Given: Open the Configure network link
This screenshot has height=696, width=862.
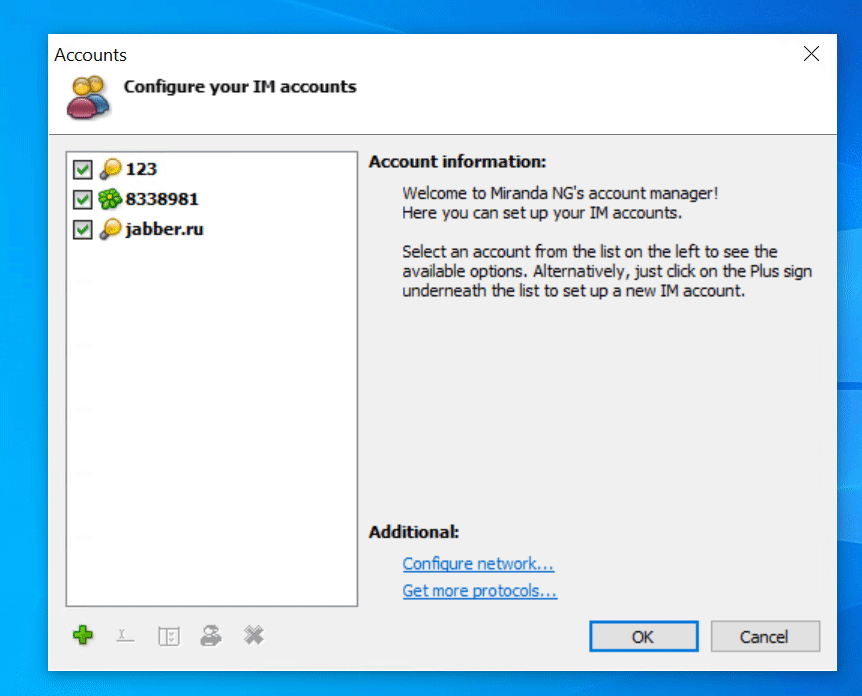Looking at the screenshot, I should [478, 564].
